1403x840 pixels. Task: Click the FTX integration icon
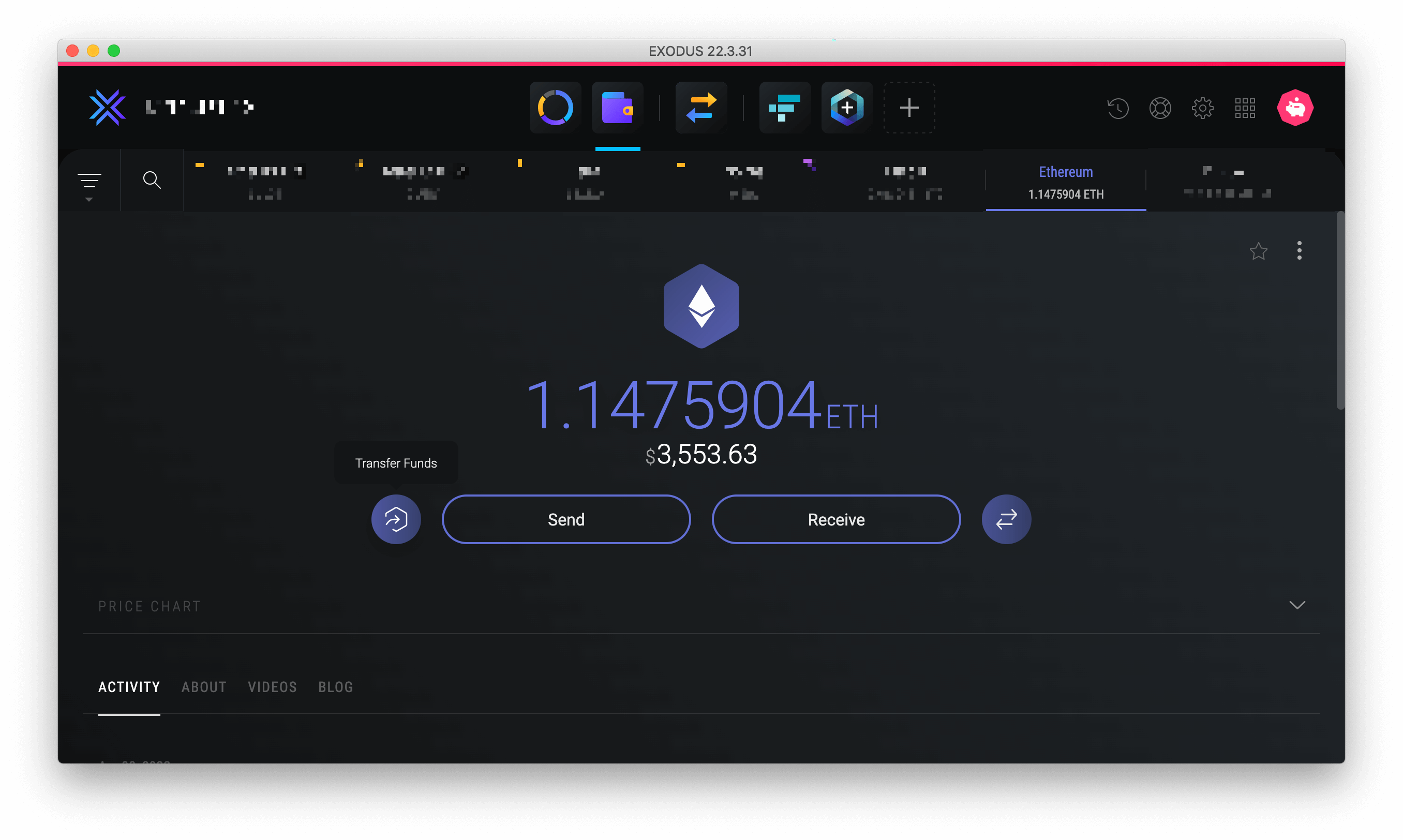point(785,108)
